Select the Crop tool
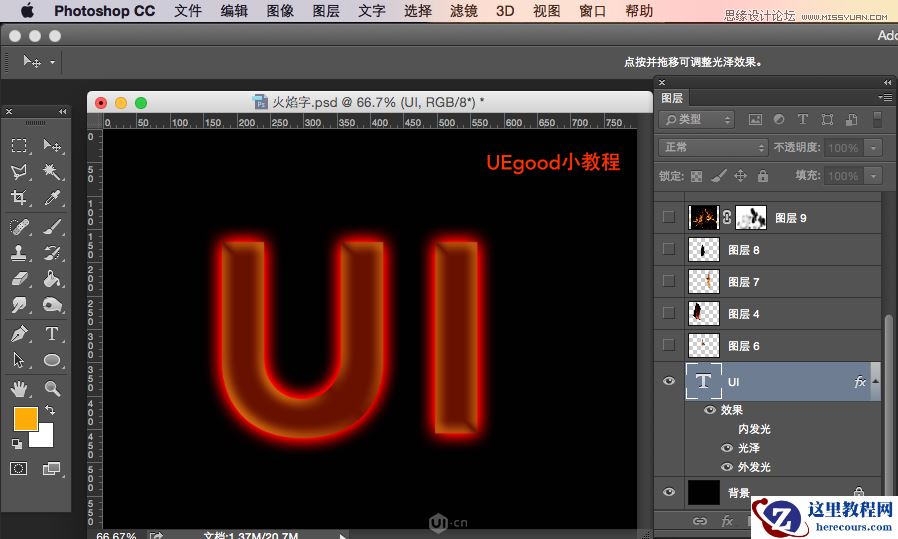The image size is (898, 539). 19,198
